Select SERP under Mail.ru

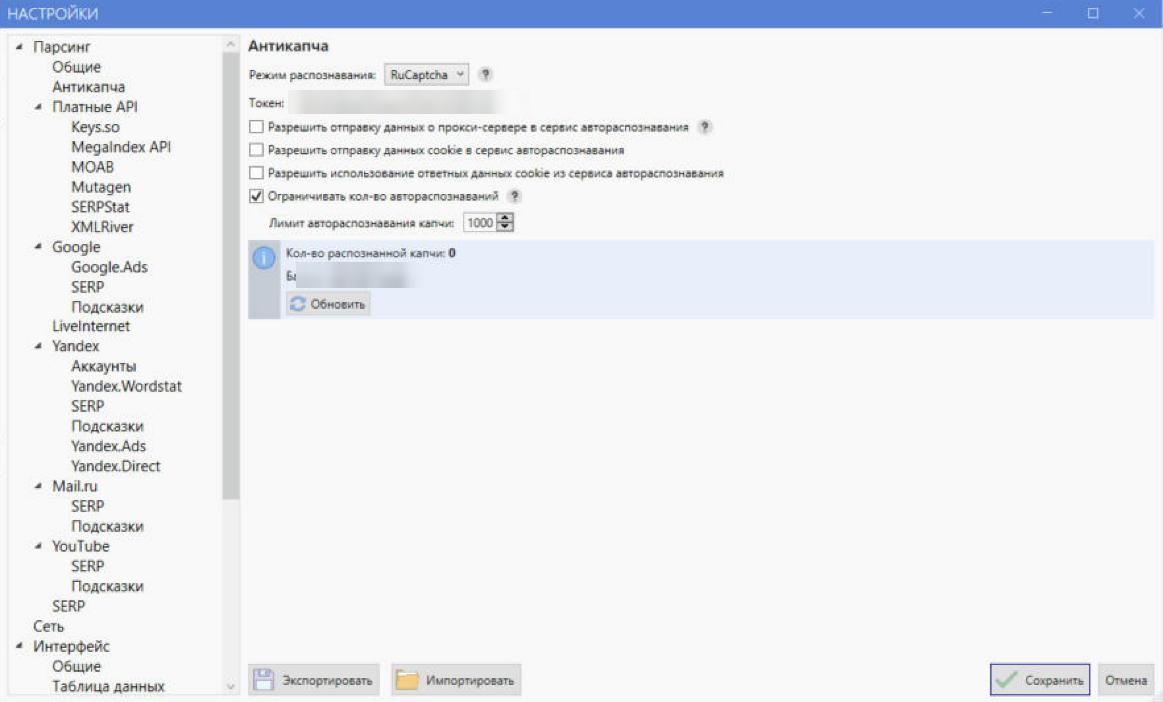(88, 506)
